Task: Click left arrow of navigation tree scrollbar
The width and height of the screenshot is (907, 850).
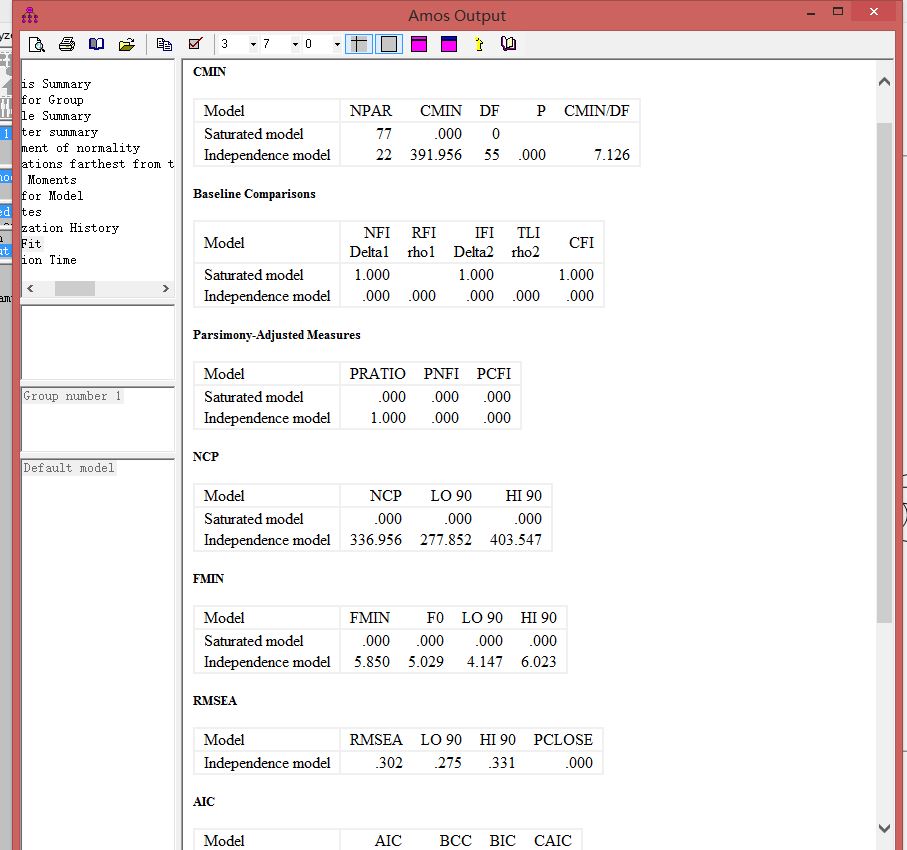Action: (30, 288)
